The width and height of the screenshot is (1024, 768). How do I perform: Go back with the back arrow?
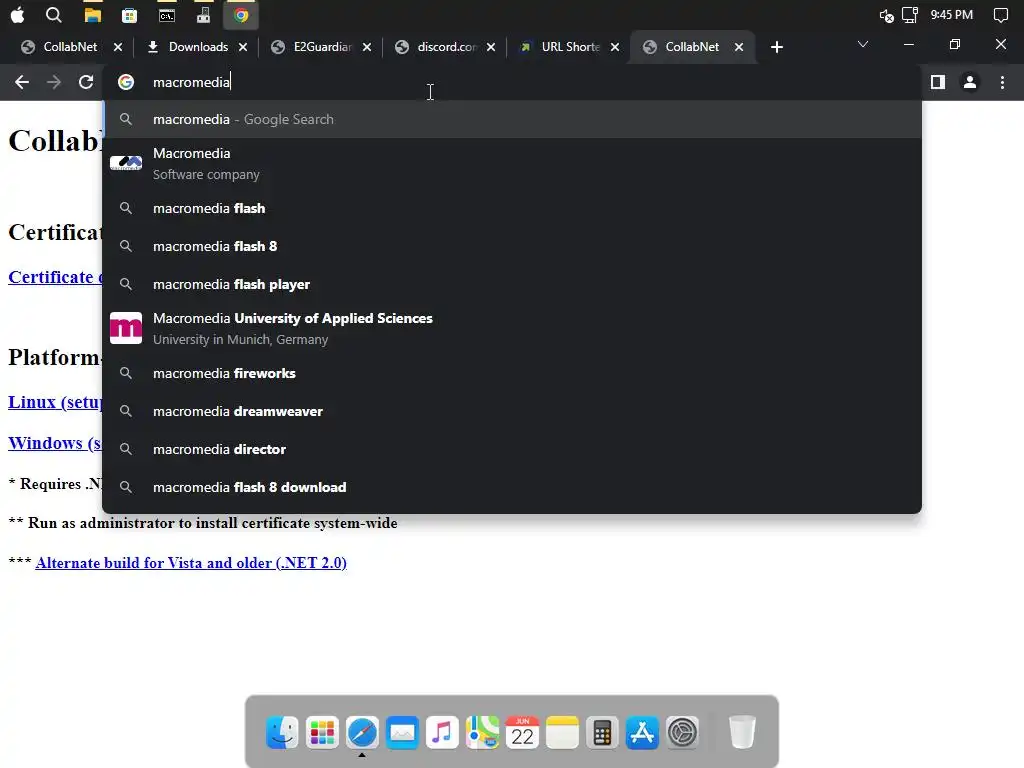click(22, 82)
